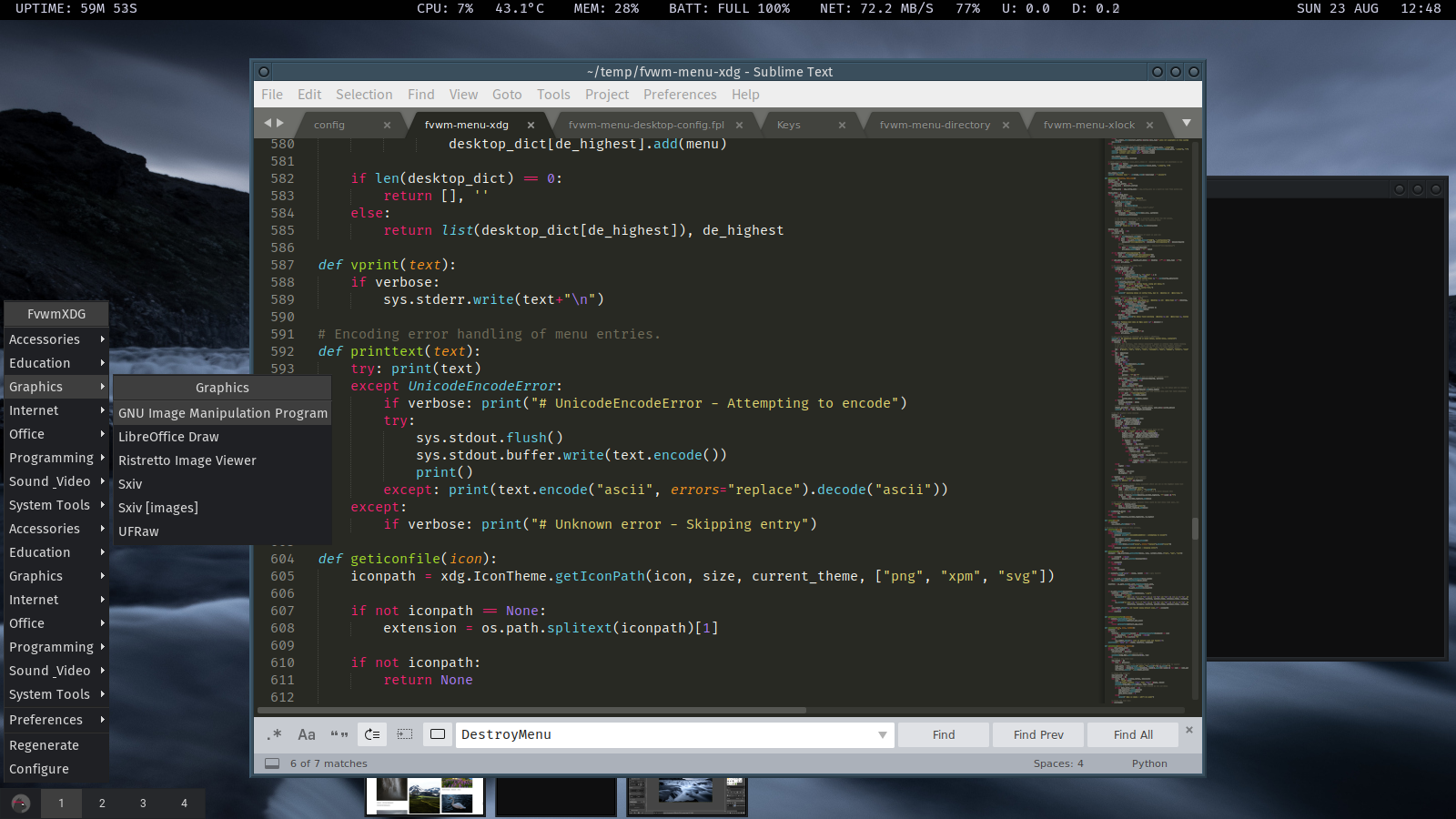
Task: Select Configure in FvwmXDG menu
Action: point(56,769)
